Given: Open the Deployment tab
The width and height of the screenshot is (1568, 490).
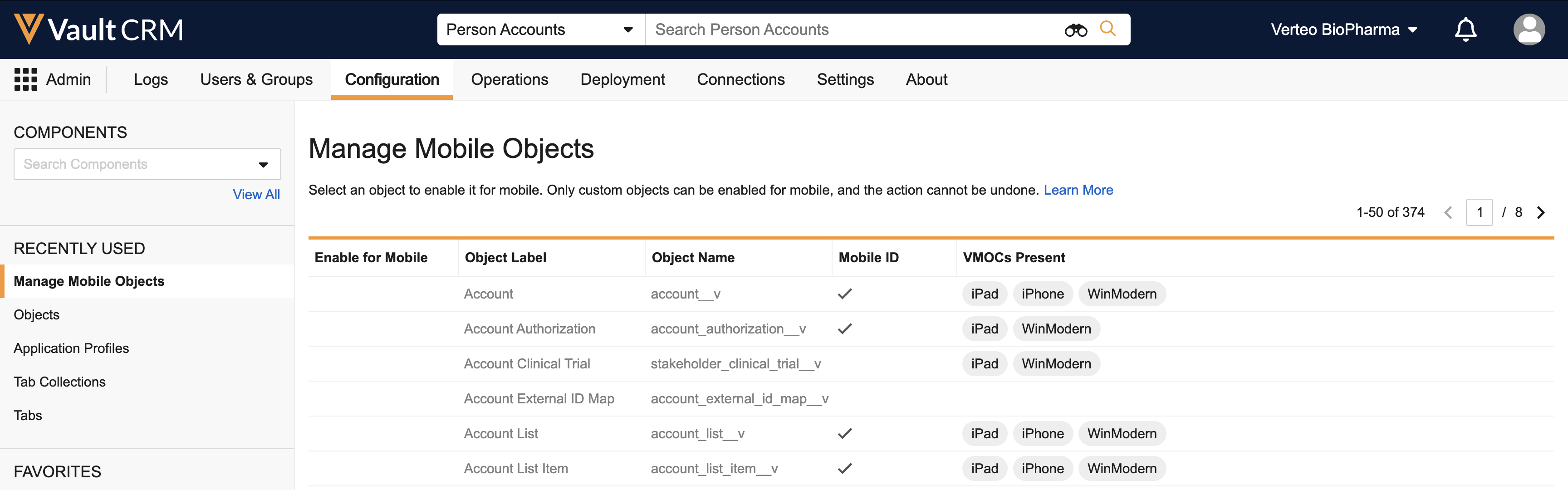Looking at the screenshot, I should coord(622,79).
